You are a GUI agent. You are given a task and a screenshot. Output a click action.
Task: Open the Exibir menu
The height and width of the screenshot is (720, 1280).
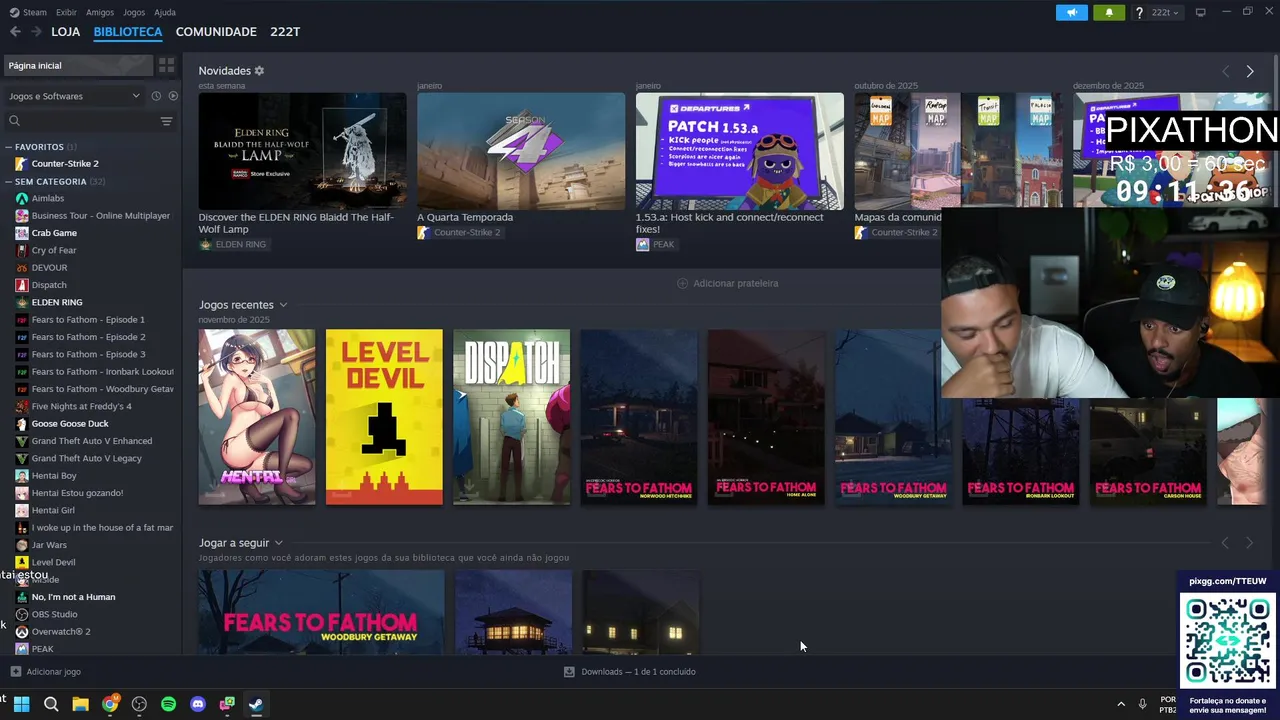[66, 12]
